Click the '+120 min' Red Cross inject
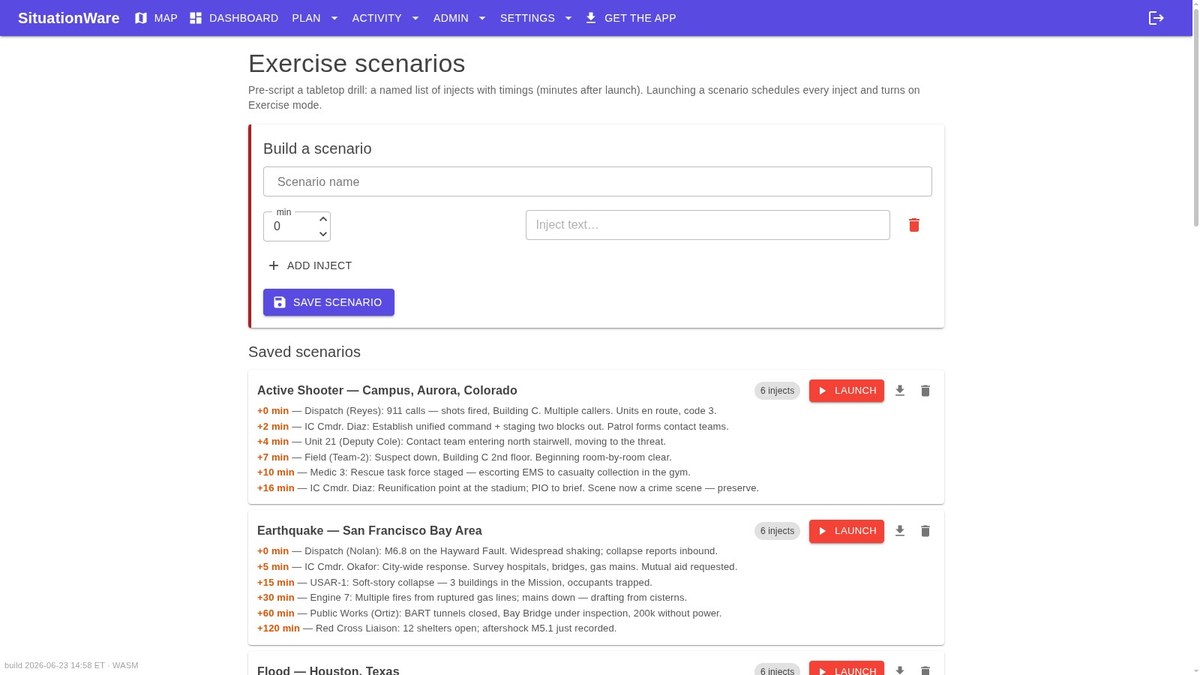 (437, 629)
